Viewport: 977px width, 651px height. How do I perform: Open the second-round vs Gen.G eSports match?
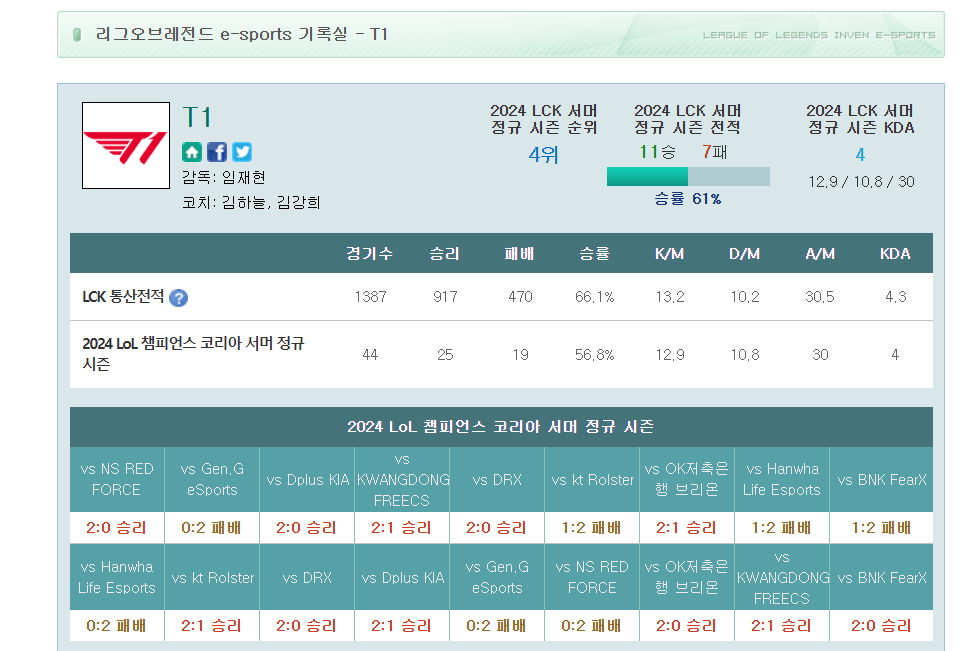click(x=497, y=577)
